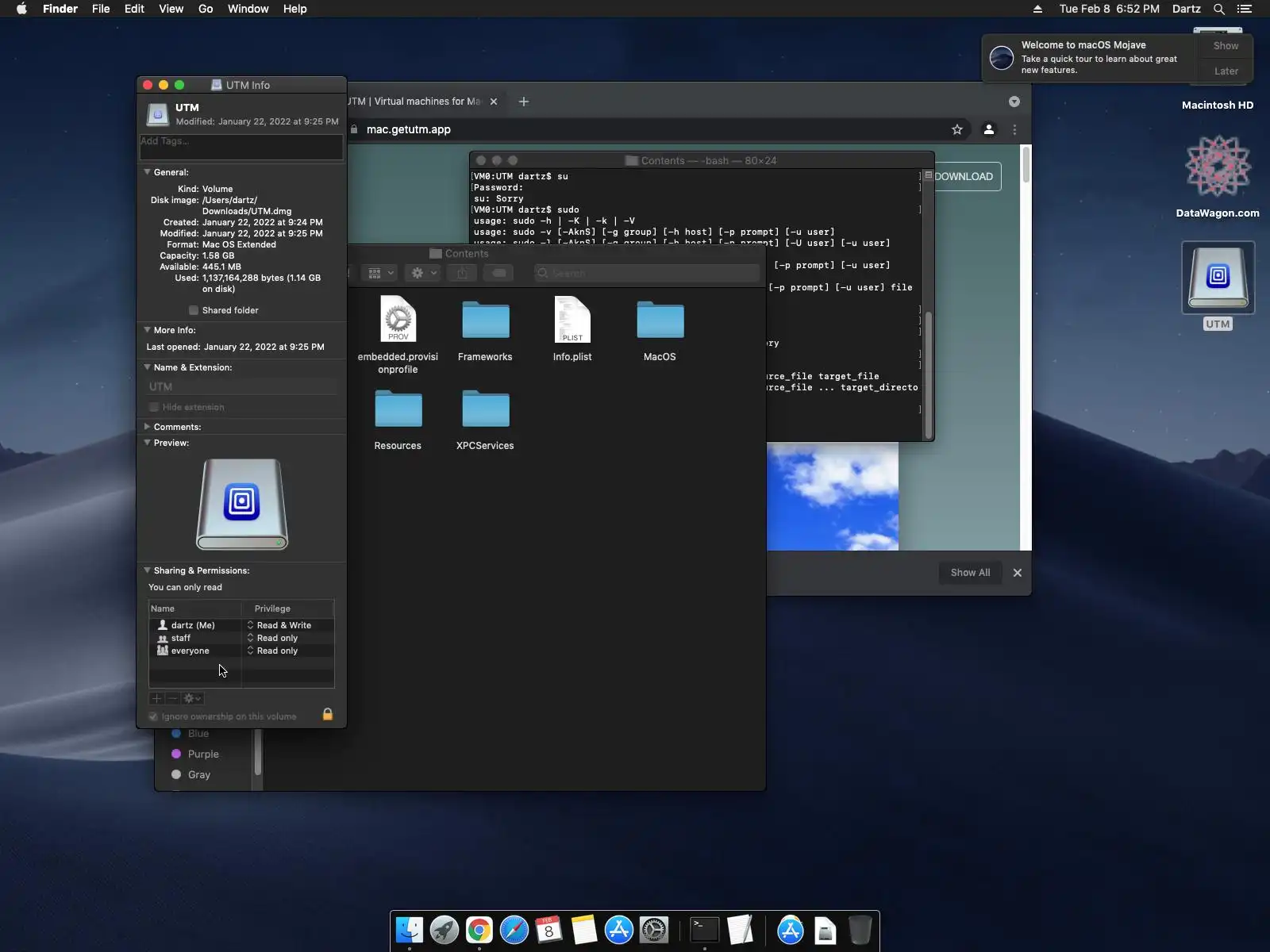Open Launchpad from the Dock
Viewport: 1270px width, 952px height.
pyautogui.click(x=444, y=930)
